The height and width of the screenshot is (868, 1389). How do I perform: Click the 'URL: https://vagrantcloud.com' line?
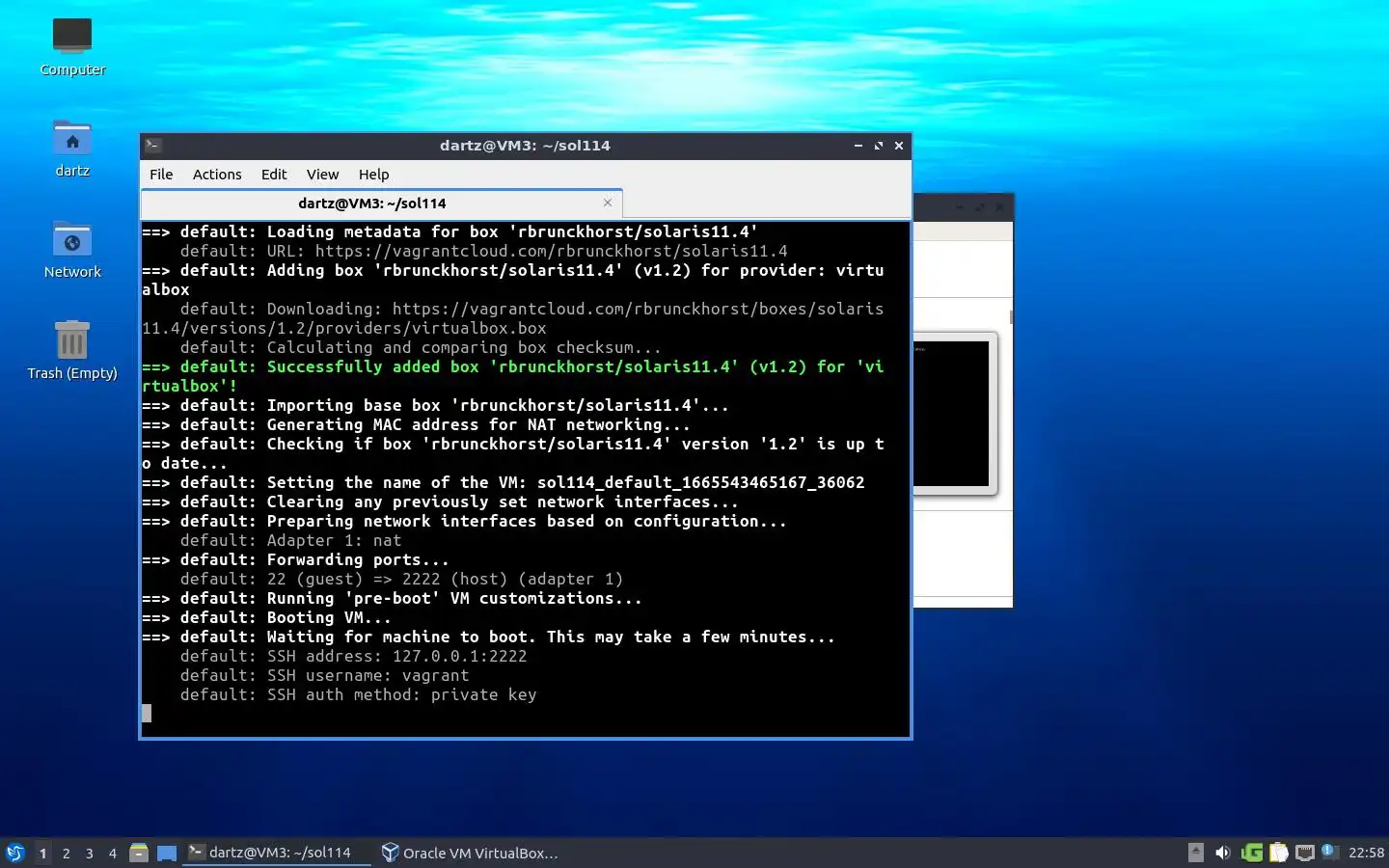483,251
